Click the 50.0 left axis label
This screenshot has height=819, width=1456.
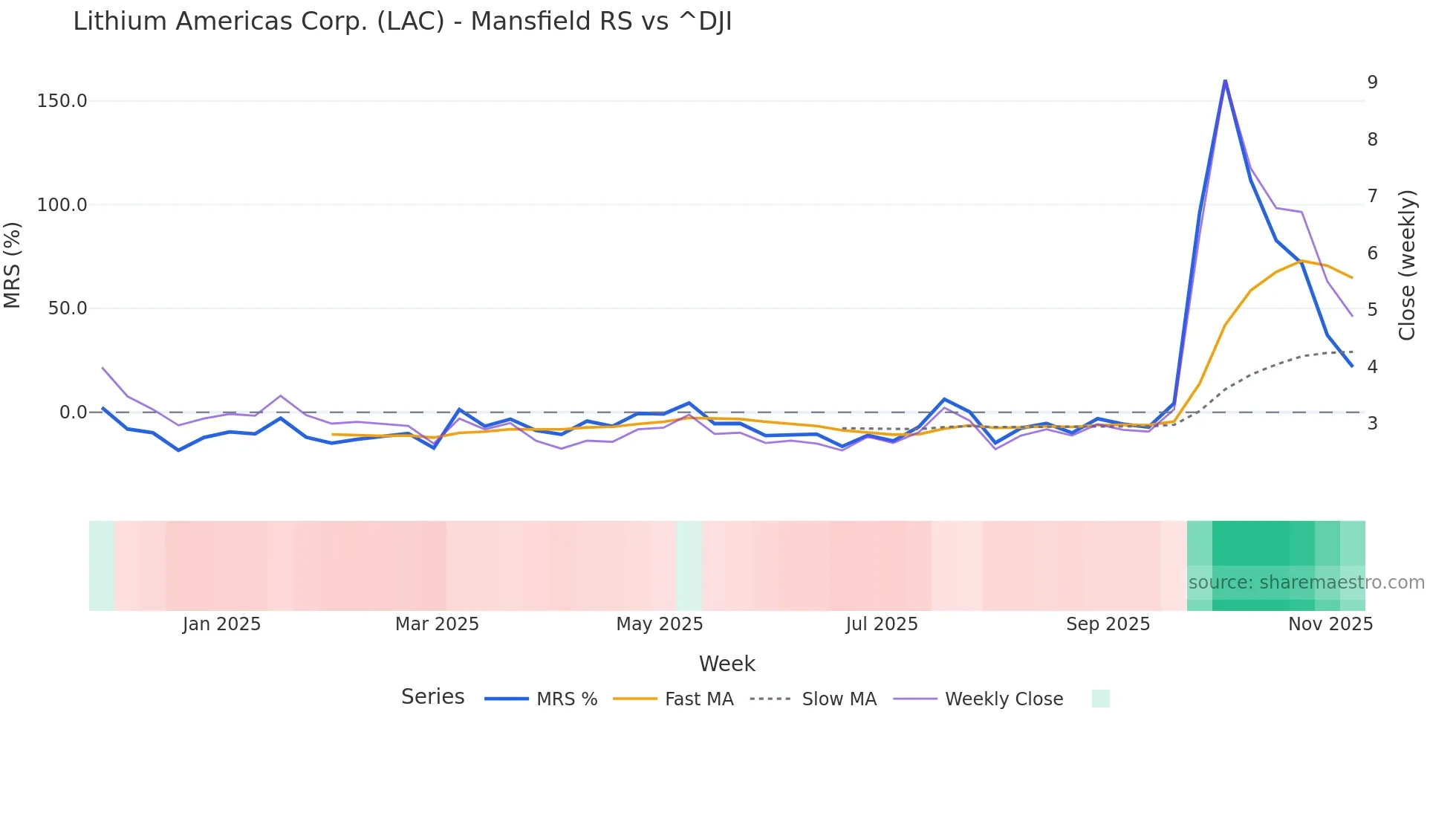click(68, 308)
